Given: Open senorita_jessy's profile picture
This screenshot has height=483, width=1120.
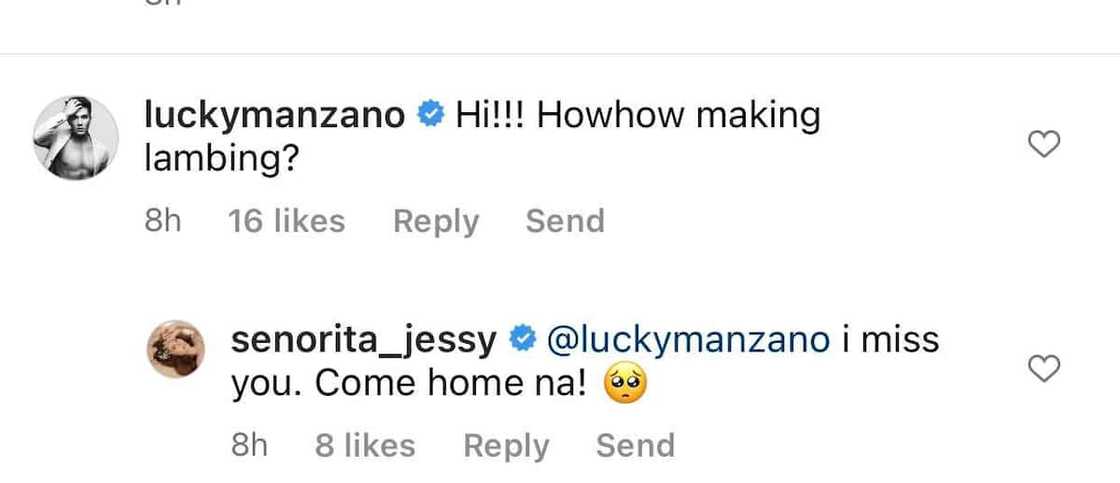Looking at the screenshot, I should [x=176, y=349].
